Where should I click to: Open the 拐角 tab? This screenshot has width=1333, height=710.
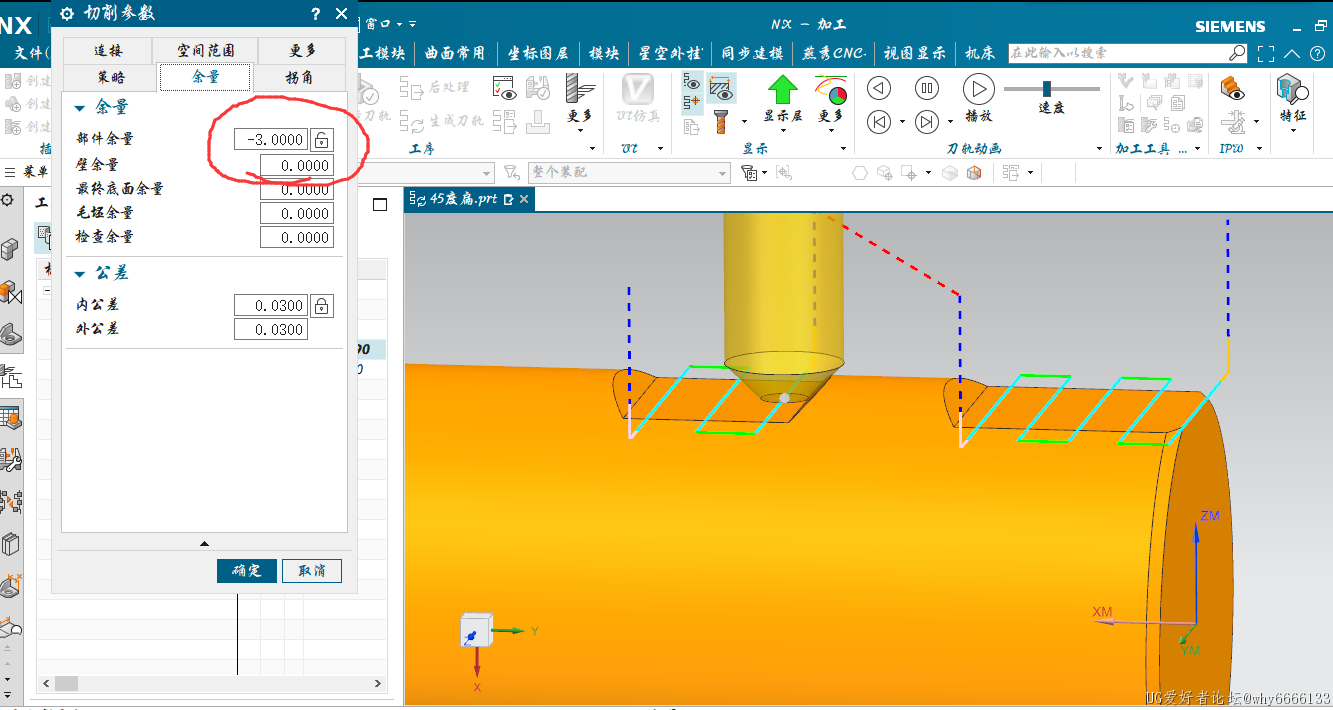[x=298, y=77]
